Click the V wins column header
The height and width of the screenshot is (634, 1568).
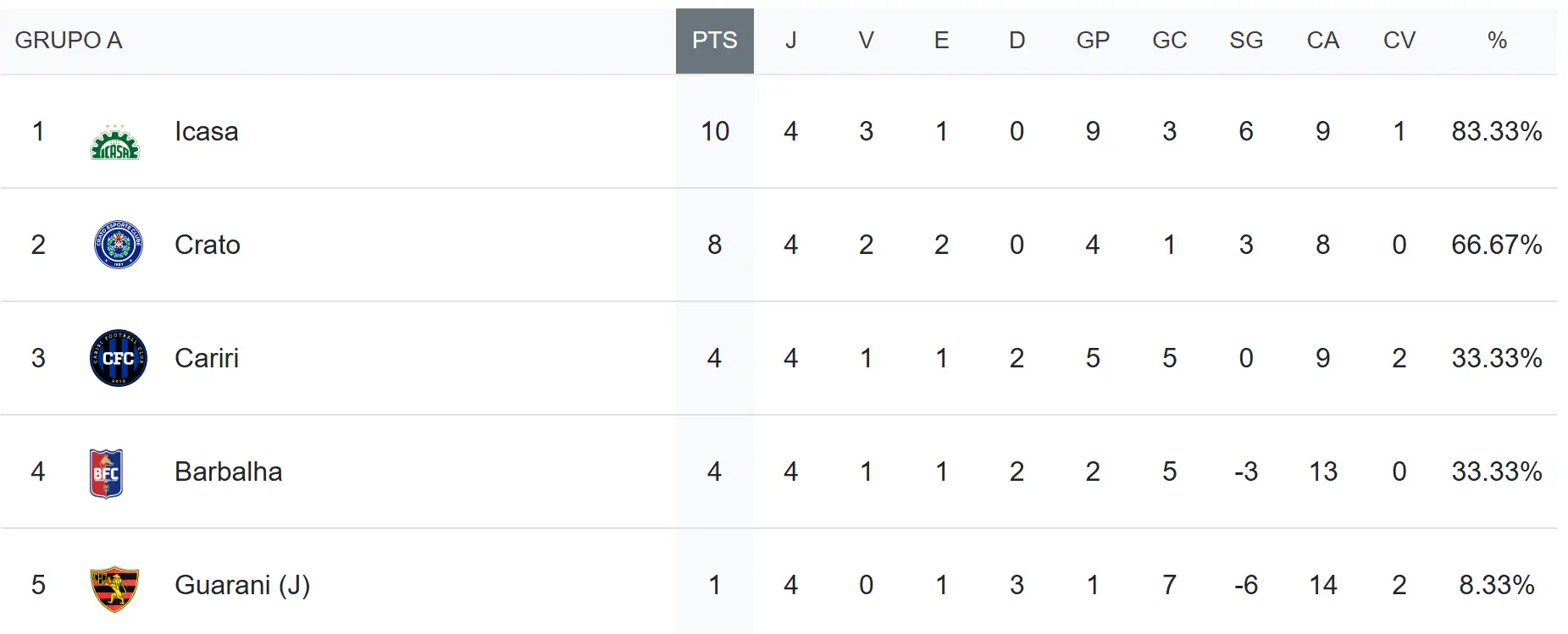click(866, 41)
